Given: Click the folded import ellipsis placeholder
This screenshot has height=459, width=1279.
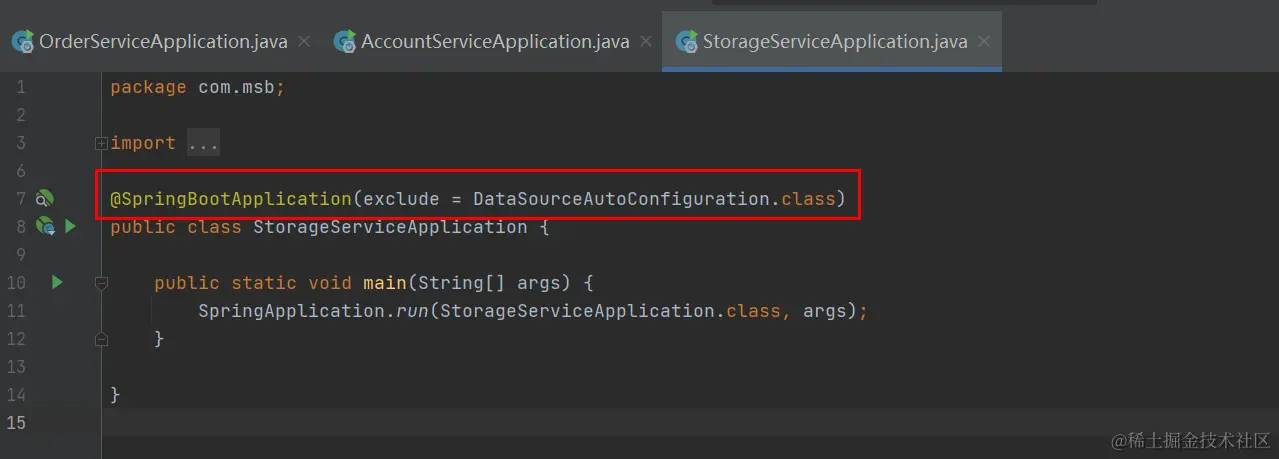Looking at the screenshot, I should click(203, 143).
